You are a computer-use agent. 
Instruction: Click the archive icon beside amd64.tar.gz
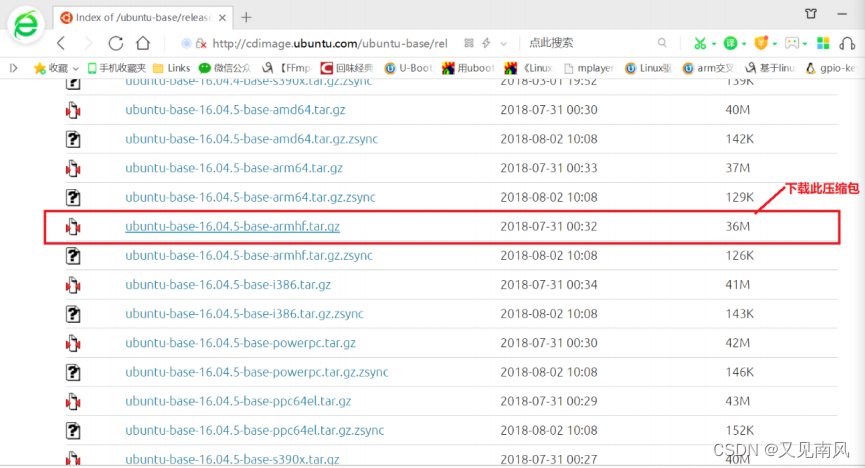click(73, 110)
